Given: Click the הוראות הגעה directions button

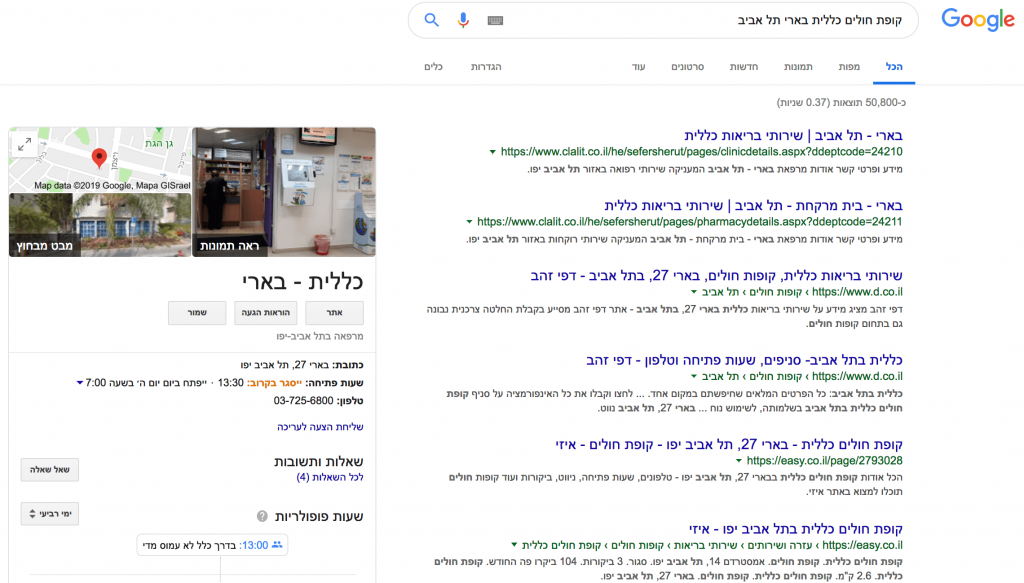Looking at the screenshot, I should (266, 313).
